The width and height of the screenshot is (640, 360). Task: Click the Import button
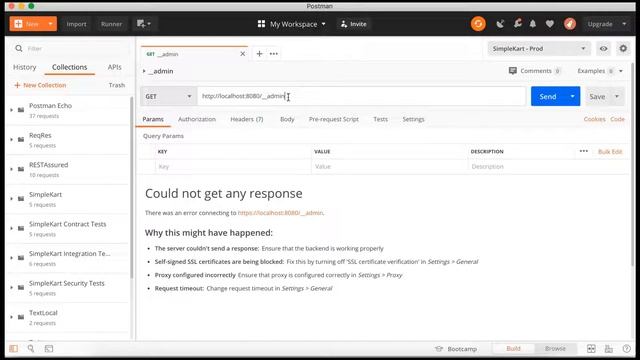click(x=76, y=24)
